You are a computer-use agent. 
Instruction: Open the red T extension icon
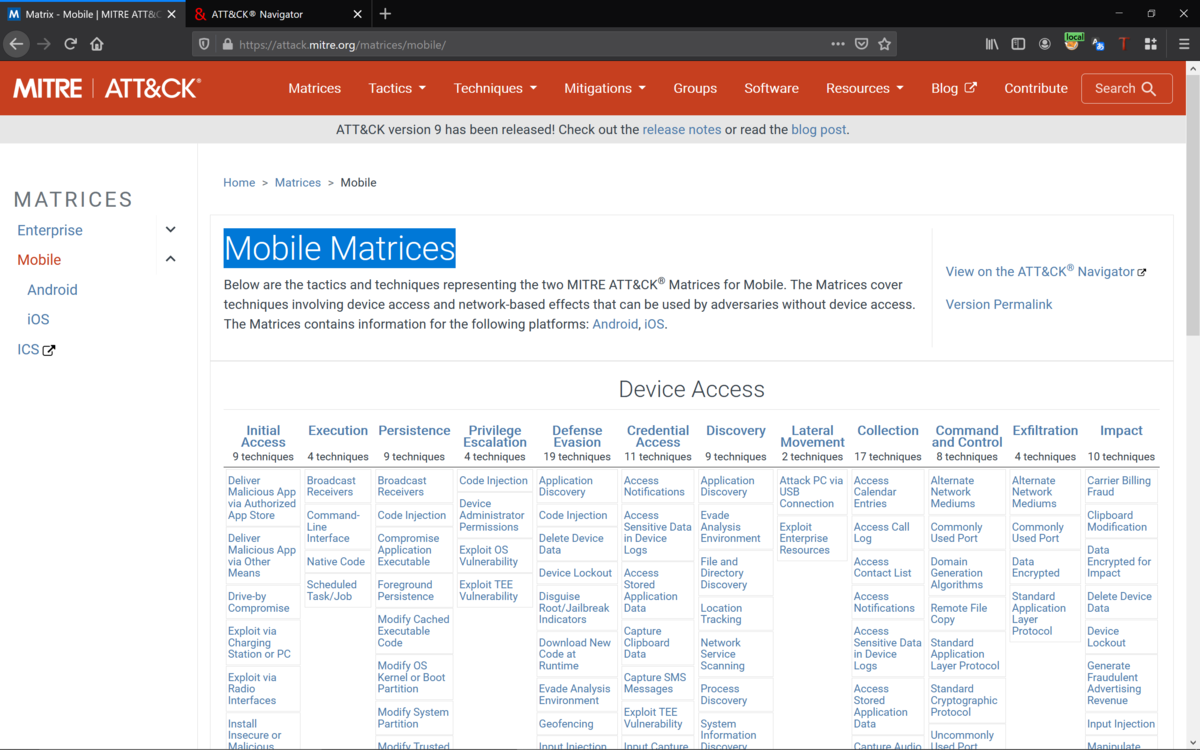point(1124,44)
